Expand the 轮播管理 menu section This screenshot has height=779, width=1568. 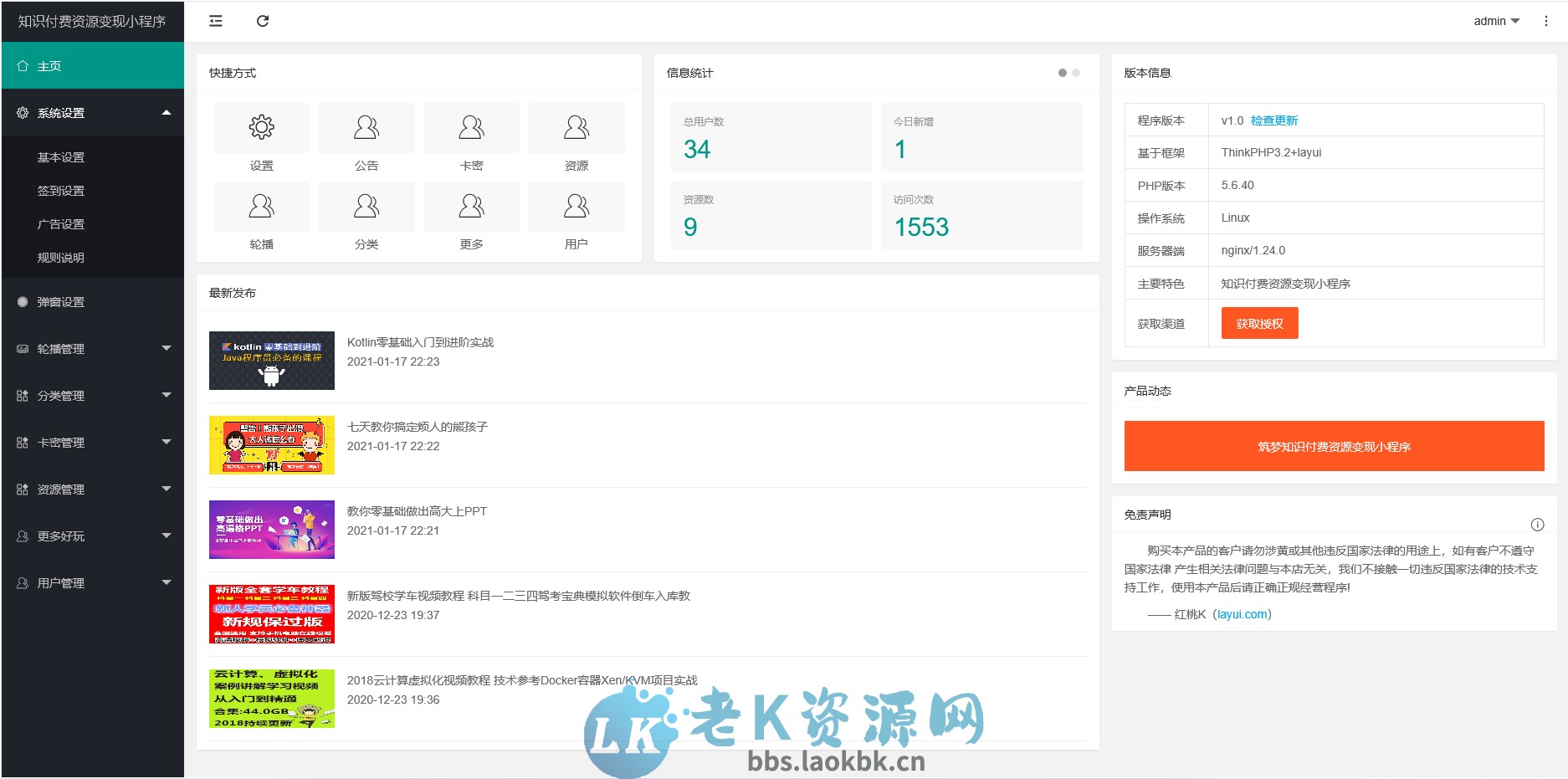coord(92,348)
